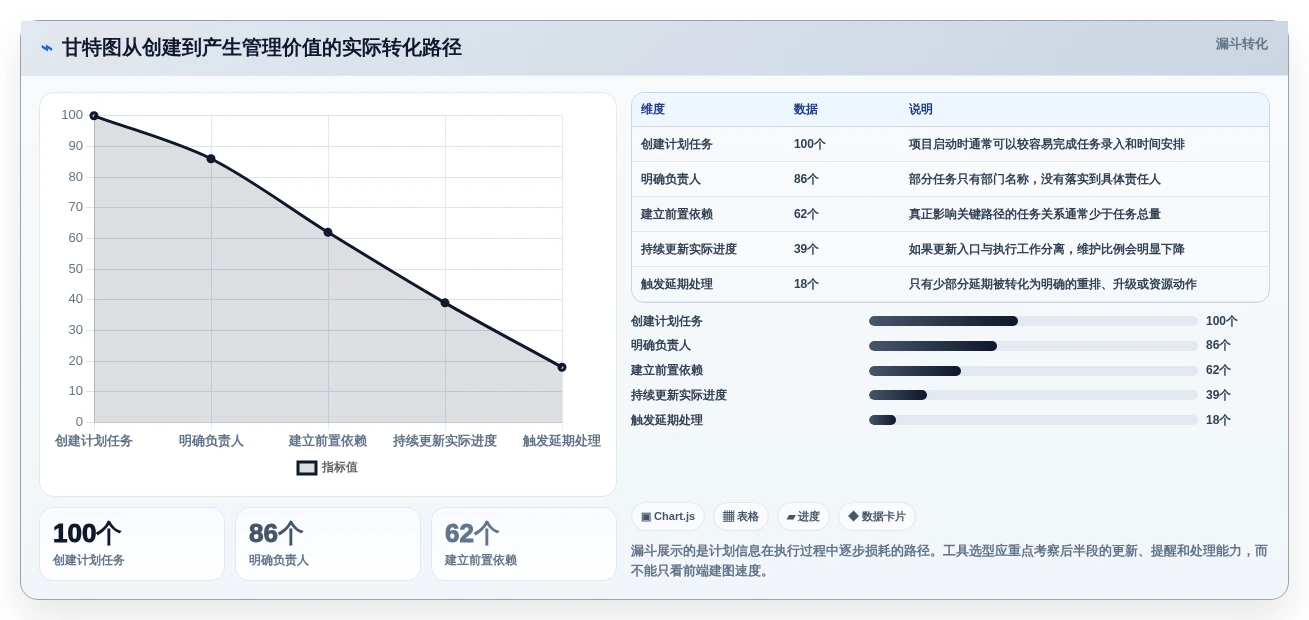
Task: Click the summary paragraph starting with 漏斗展示
Action: click(949, 560)
